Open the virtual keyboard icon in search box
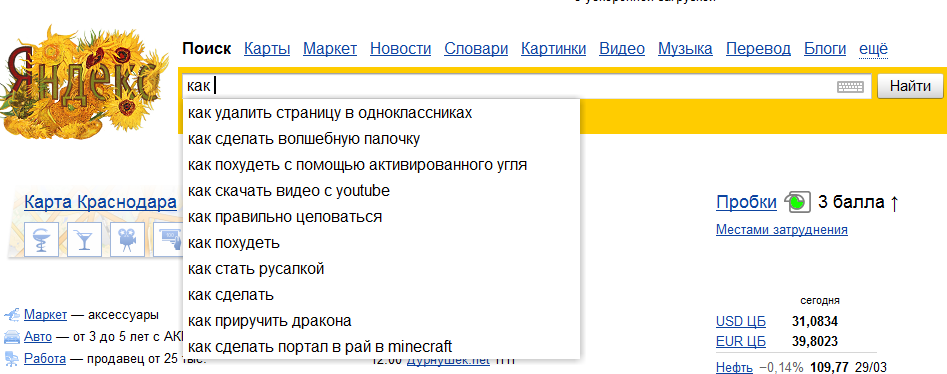 click(850, 87)
